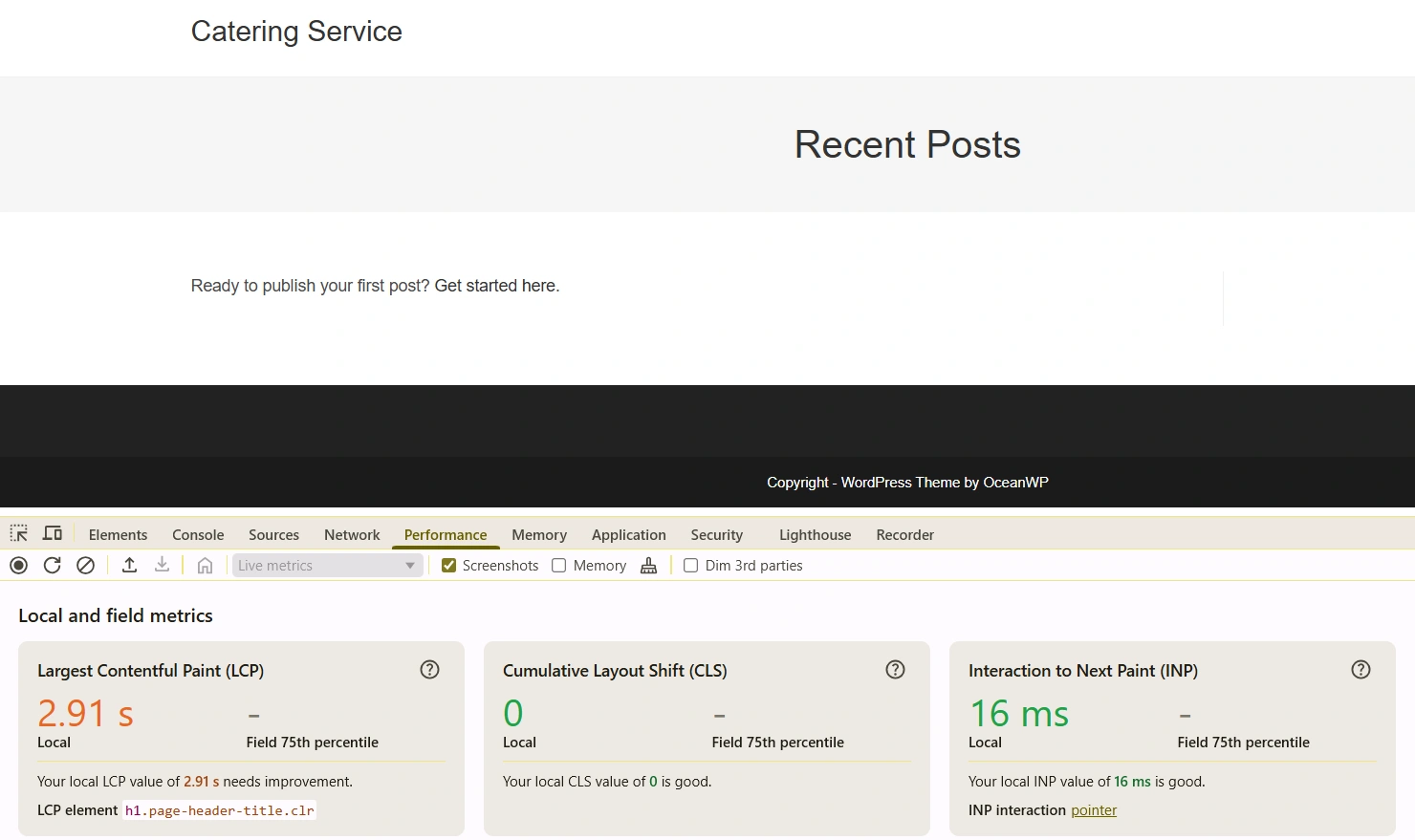Open the LCP help question icon
Image resolution: width=1415 pixels, height=840 pixels.
[x=430, y=670]
